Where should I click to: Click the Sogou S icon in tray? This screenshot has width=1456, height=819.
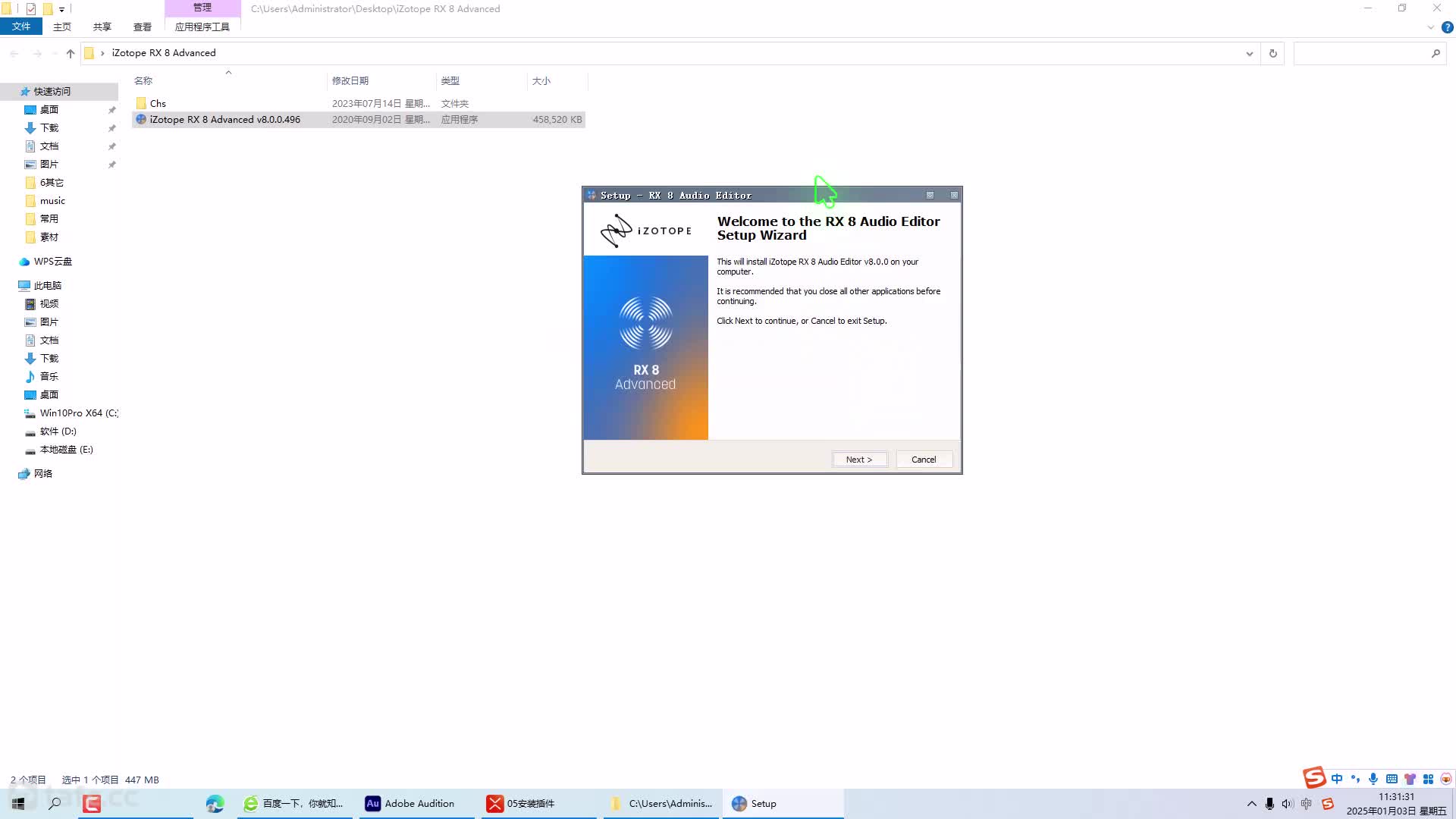coord(1327,804)
